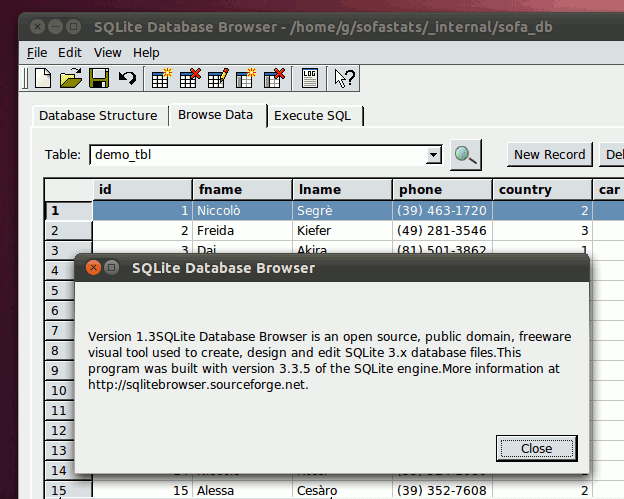This screenshot has width=624, height=499.
Task: Click the magnifier Find icon button
Action: pyautogui.click(x=466, y=155)
